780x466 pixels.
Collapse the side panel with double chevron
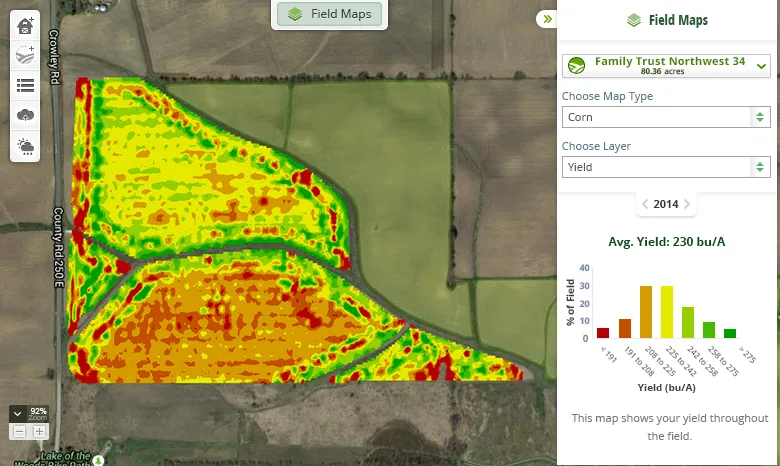pyautogui.click(x=547, y=19)
